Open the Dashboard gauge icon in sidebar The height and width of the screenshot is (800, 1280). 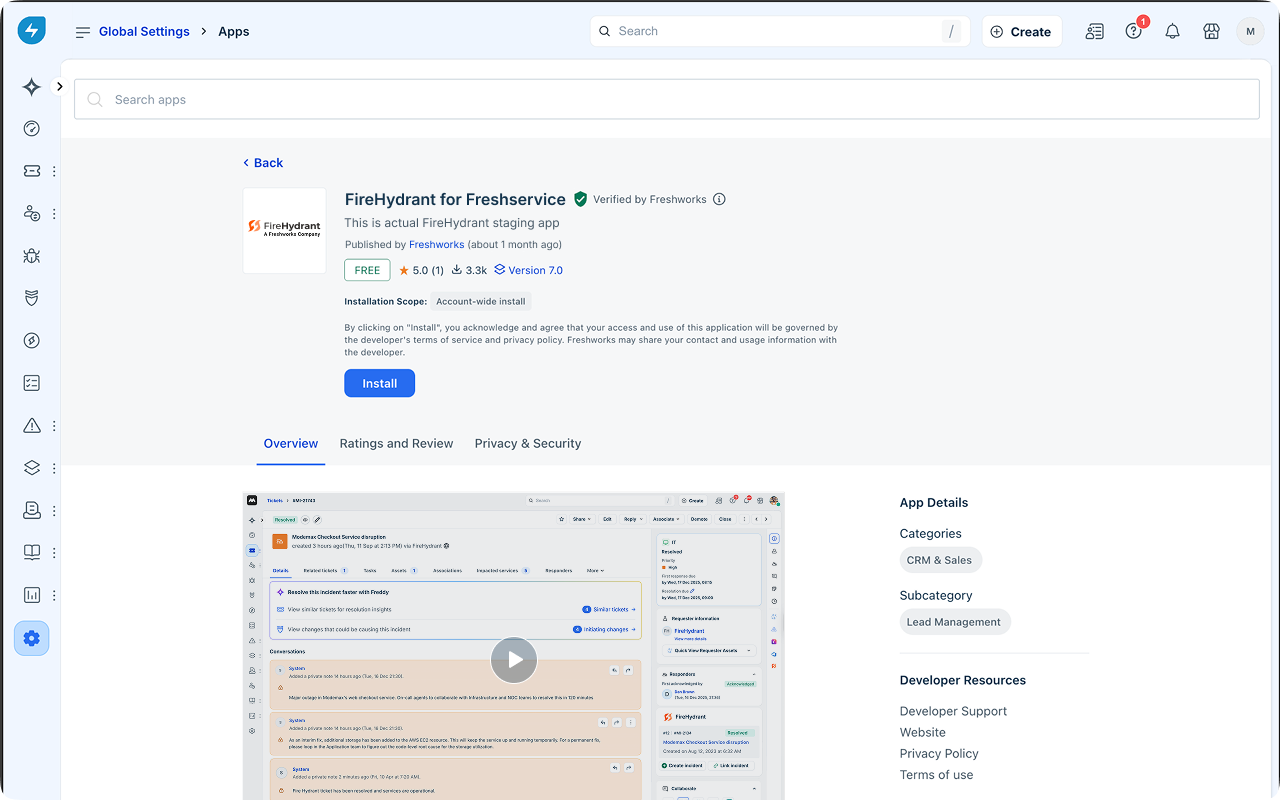point(31,129)
